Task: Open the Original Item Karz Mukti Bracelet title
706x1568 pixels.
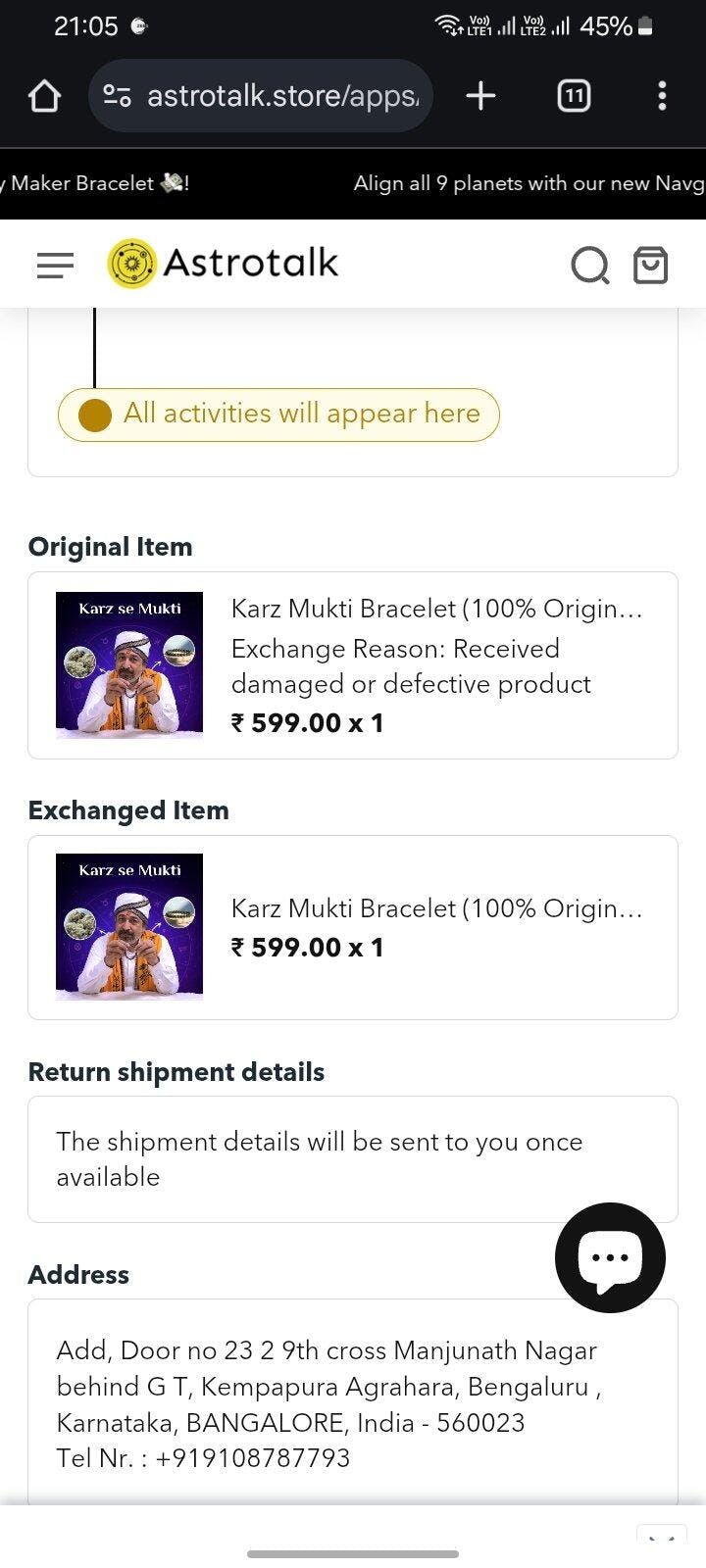Action: [x=436, y=609]
